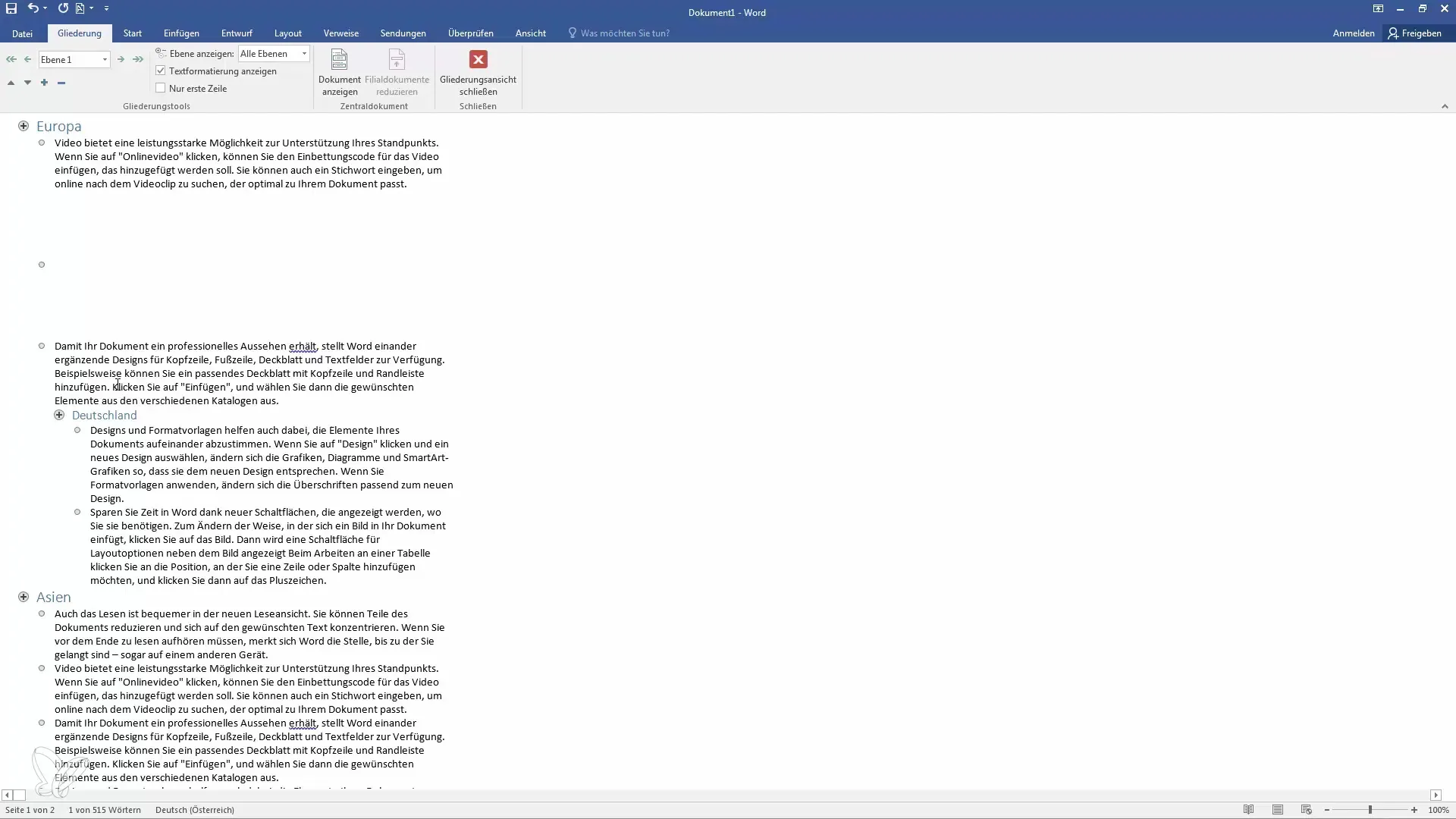Image resolution: width=1456 pixels, height=819 pixels.
Task: Move selected outline item up
Action: (11, 83)
